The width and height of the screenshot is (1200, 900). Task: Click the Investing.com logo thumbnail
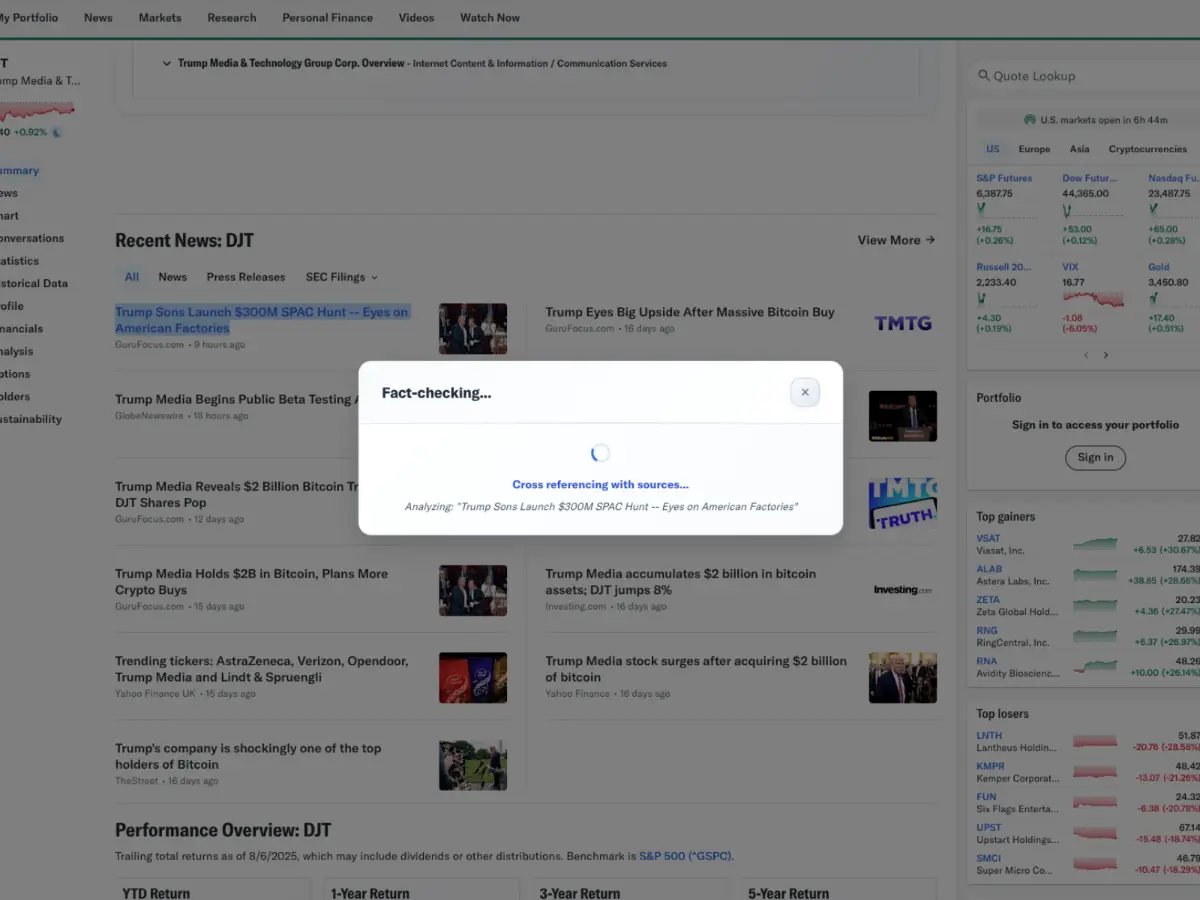point(903,590)
